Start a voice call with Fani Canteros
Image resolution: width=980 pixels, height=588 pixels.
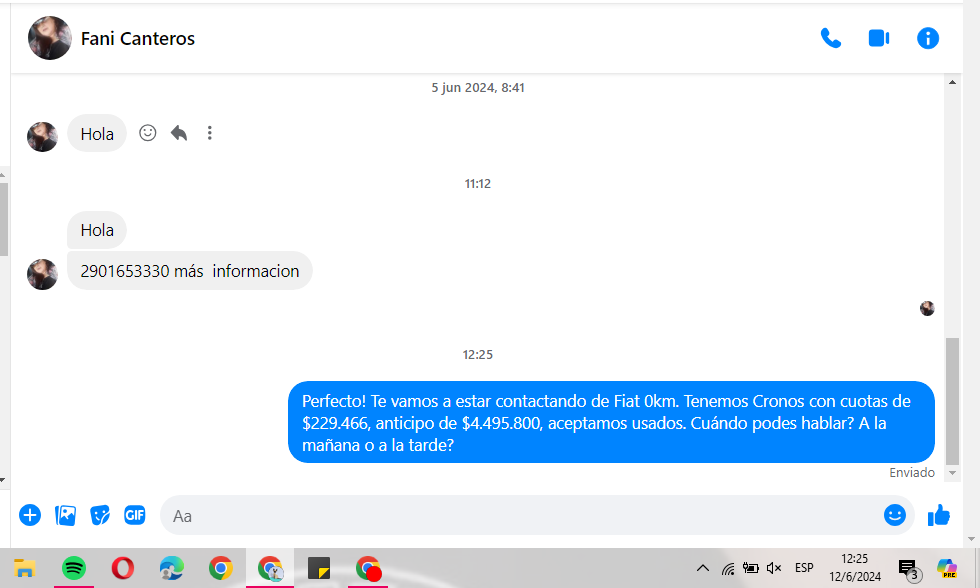point(830,38)
